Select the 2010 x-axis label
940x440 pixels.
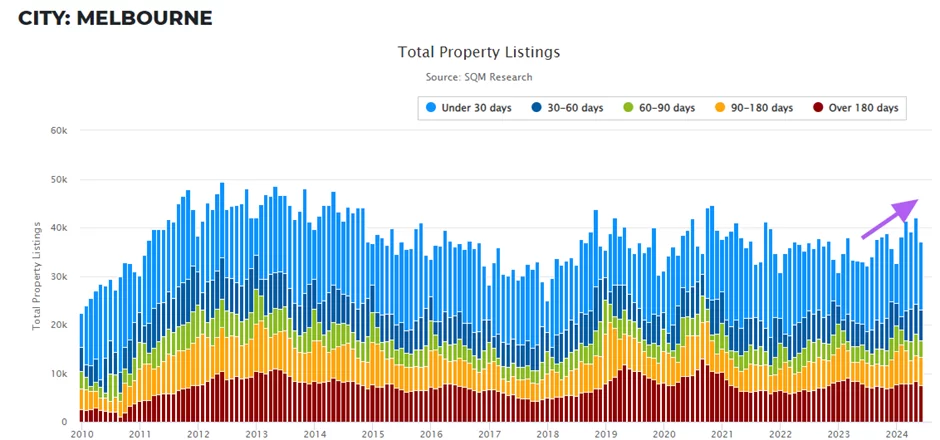[x=81, y=435]
